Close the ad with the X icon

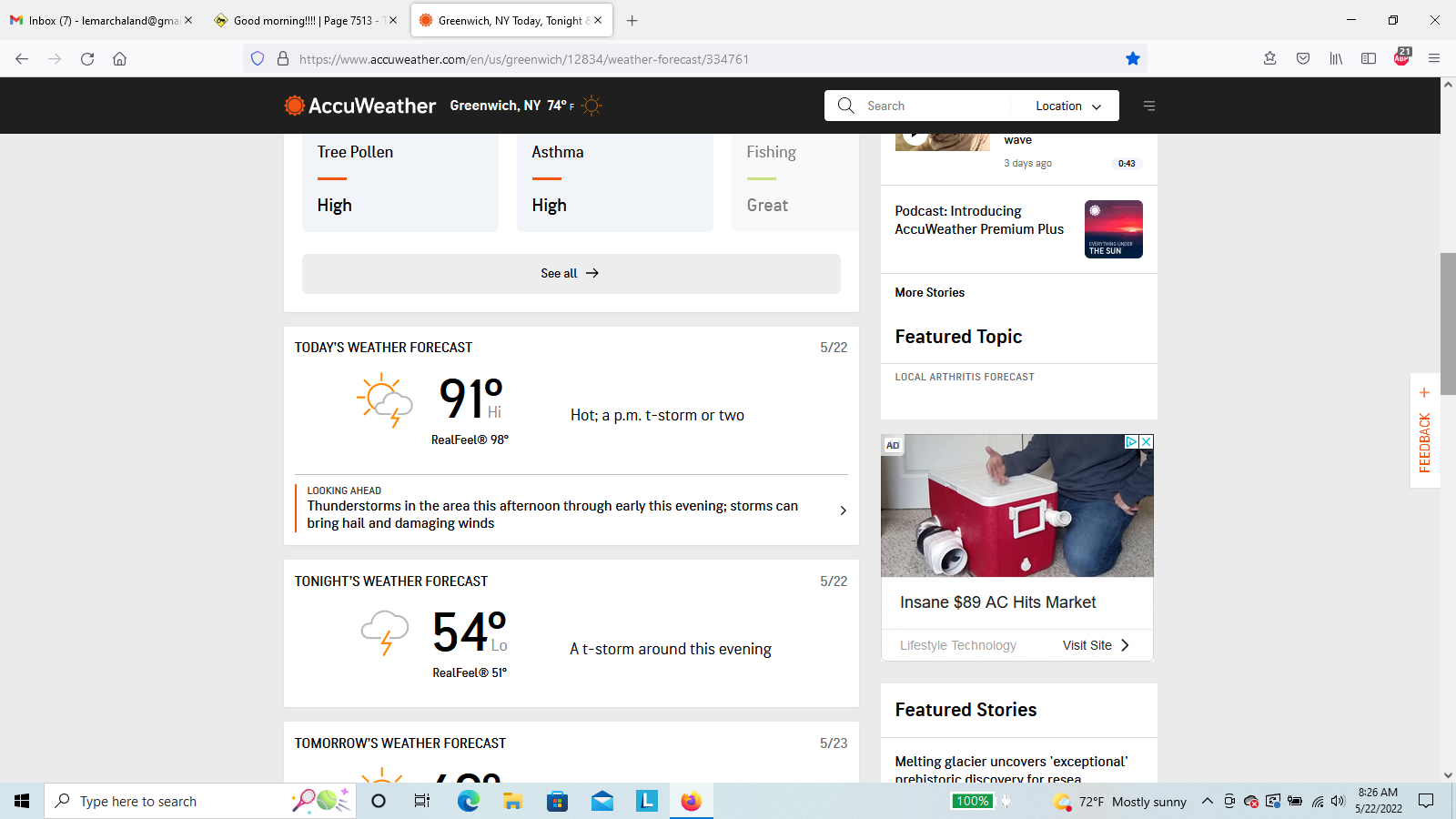click(x=1147, y=441)
